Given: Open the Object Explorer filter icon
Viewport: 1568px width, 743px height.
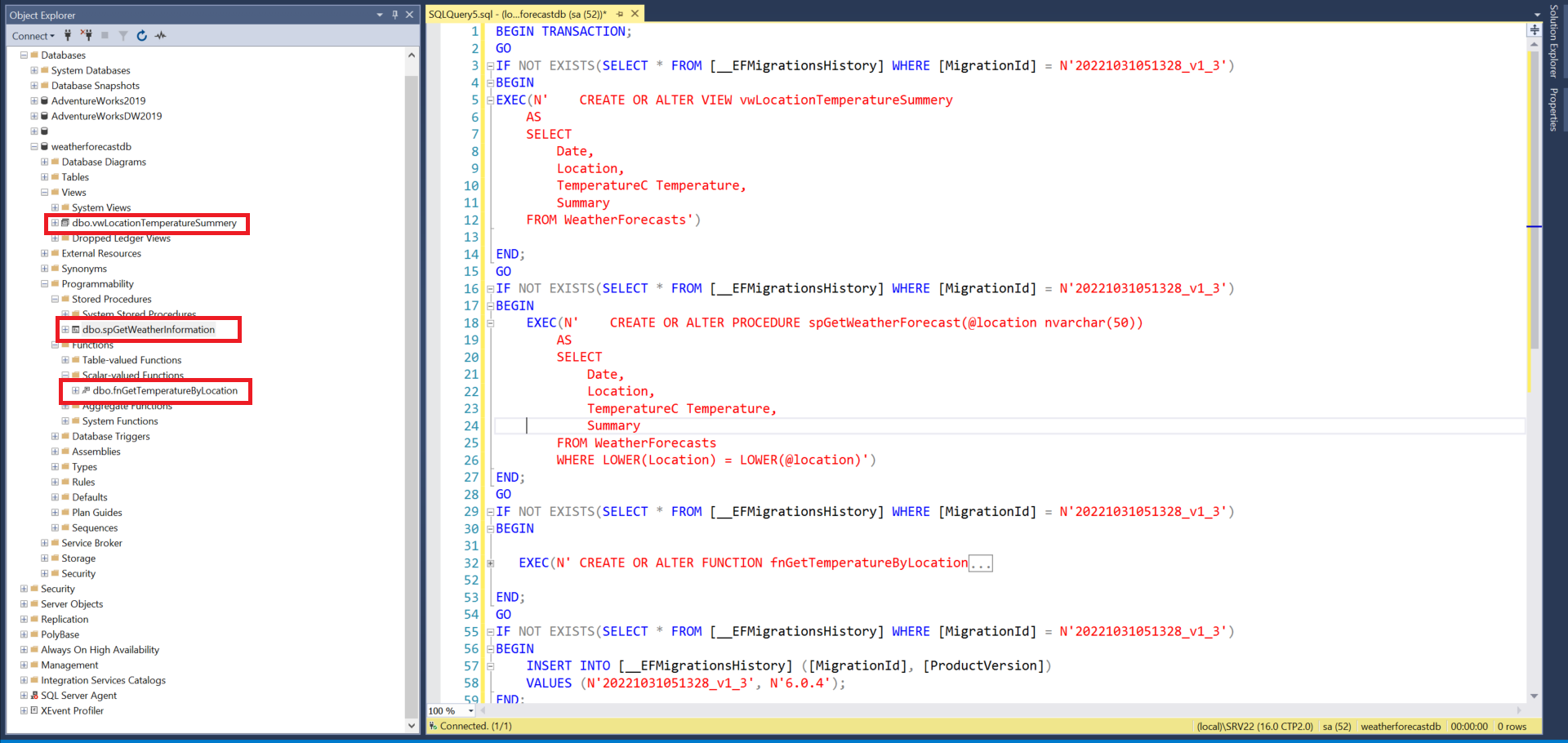Looking at the screenshot, I should click(122, 35).
